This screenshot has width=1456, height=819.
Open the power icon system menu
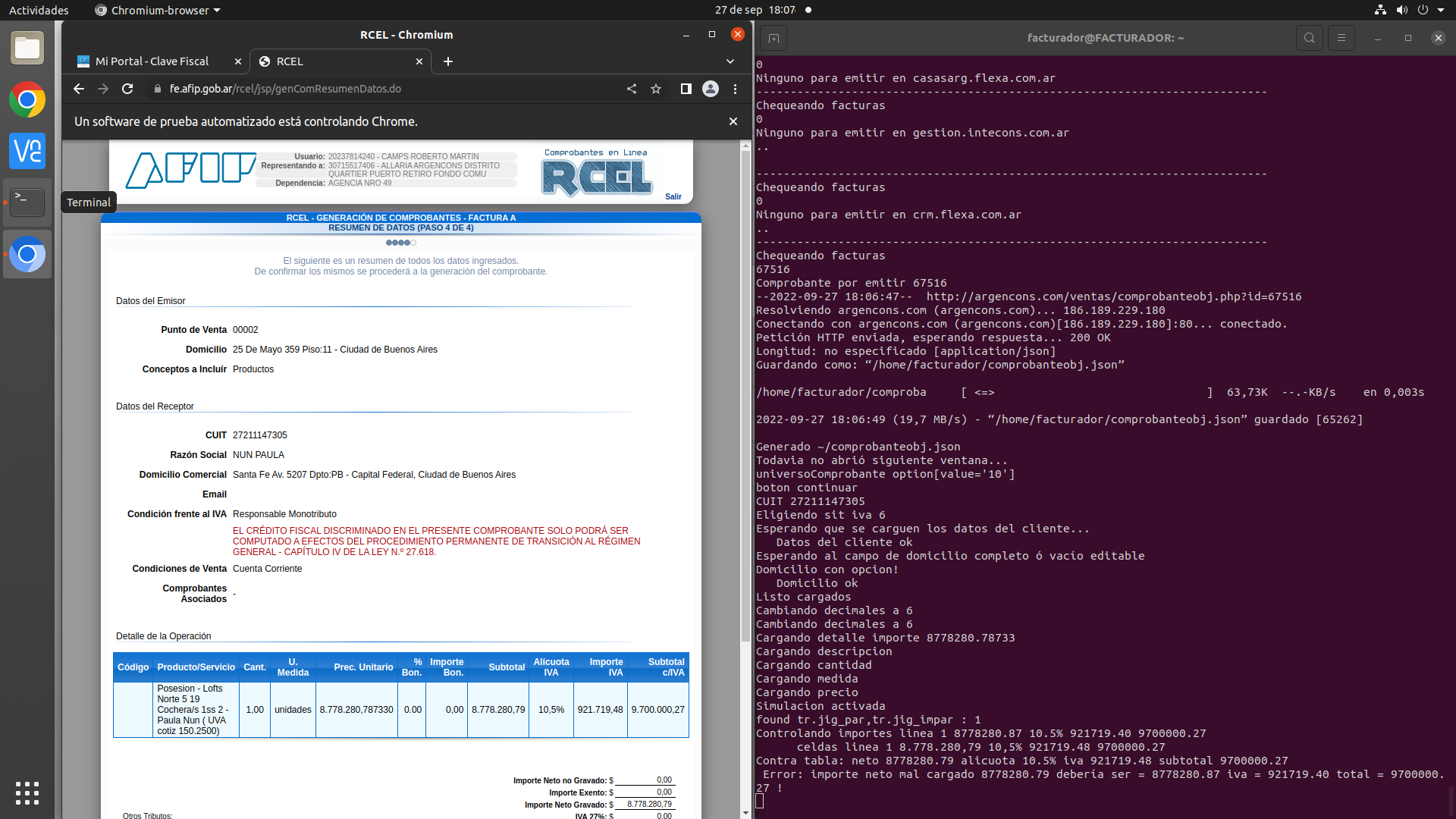click(x=1423, y=10)
